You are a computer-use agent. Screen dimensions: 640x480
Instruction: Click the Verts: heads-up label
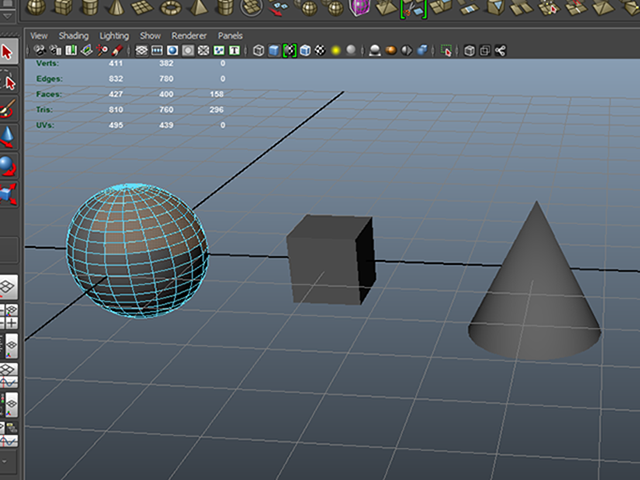(x=47, y=63)
